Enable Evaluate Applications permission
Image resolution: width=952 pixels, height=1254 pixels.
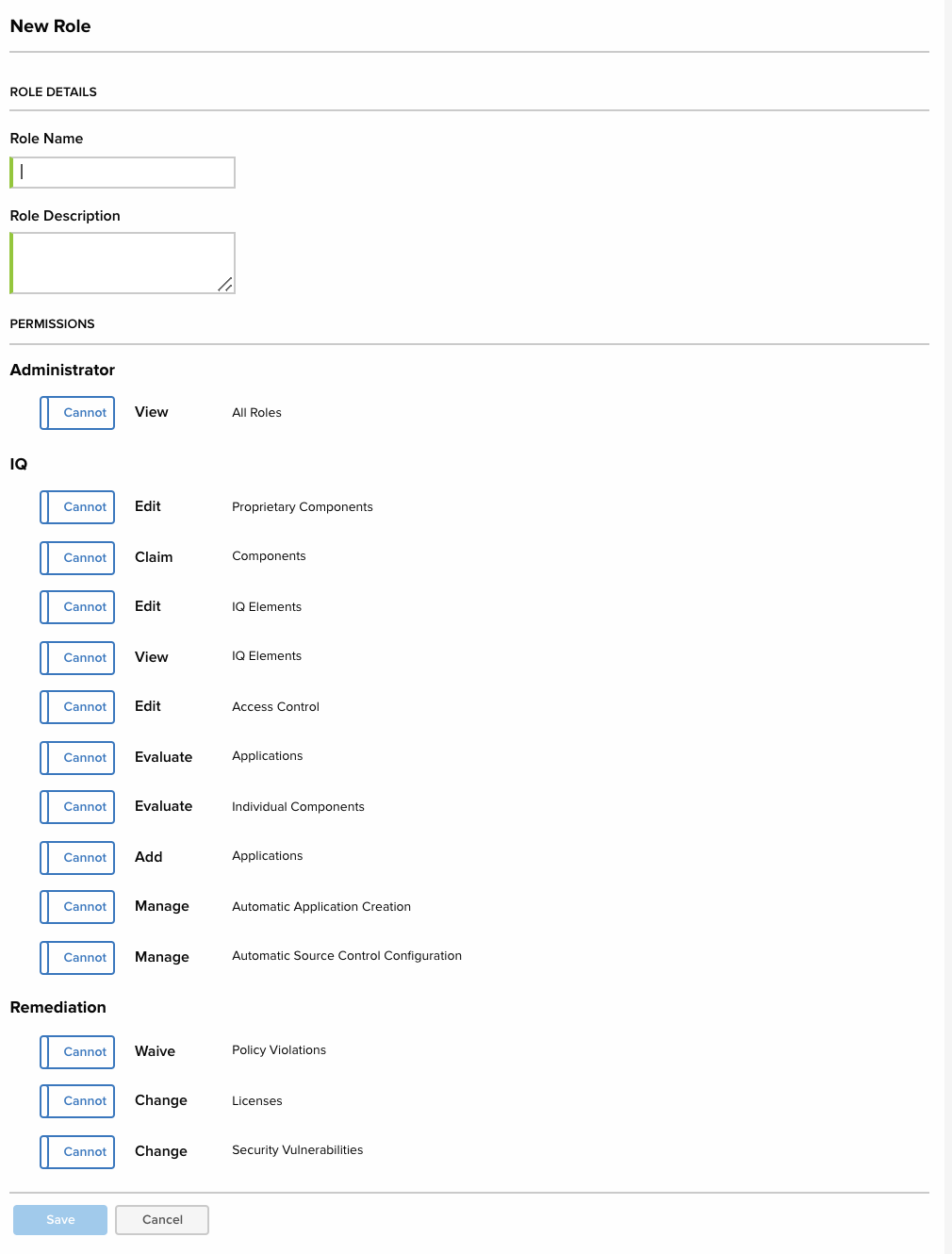tap(77, 758)
